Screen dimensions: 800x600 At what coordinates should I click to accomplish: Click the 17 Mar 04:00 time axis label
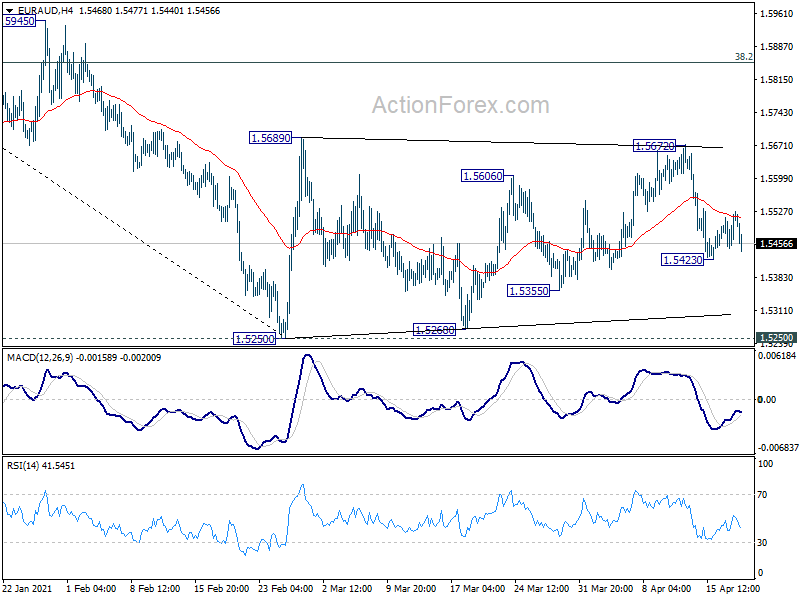(x=478, y=589)
